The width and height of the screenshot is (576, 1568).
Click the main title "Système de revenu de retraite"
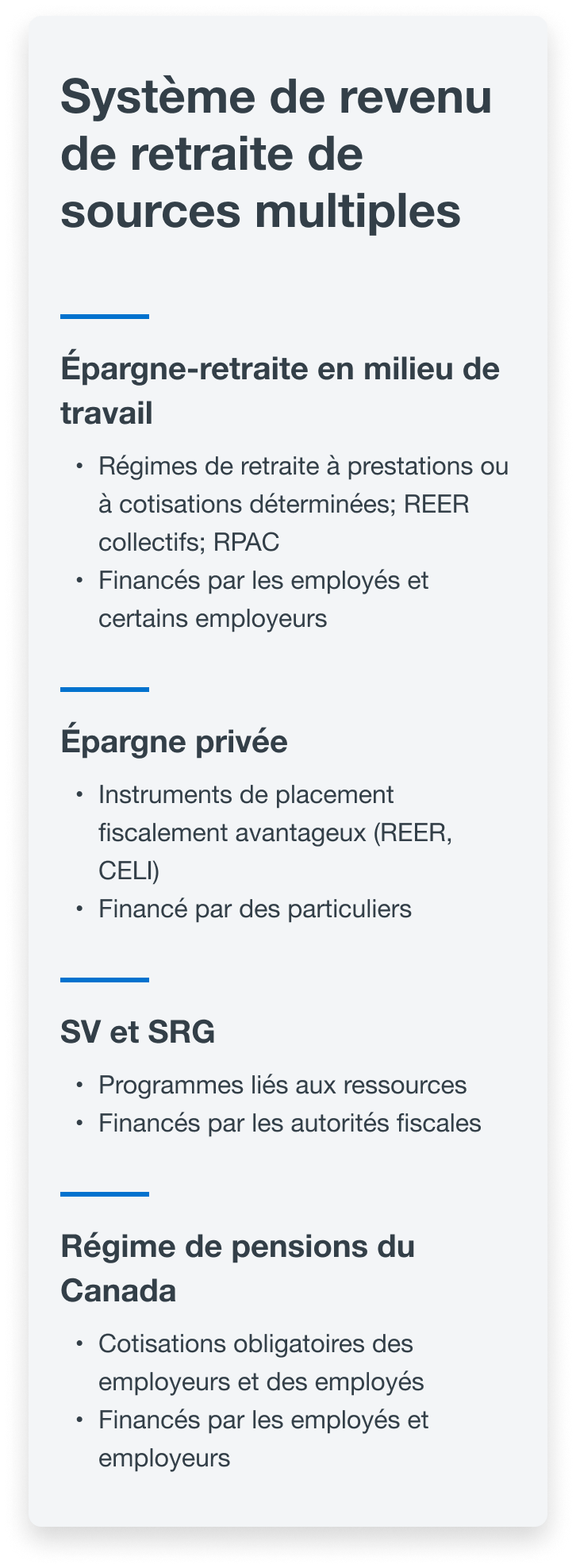pos(276,154)
